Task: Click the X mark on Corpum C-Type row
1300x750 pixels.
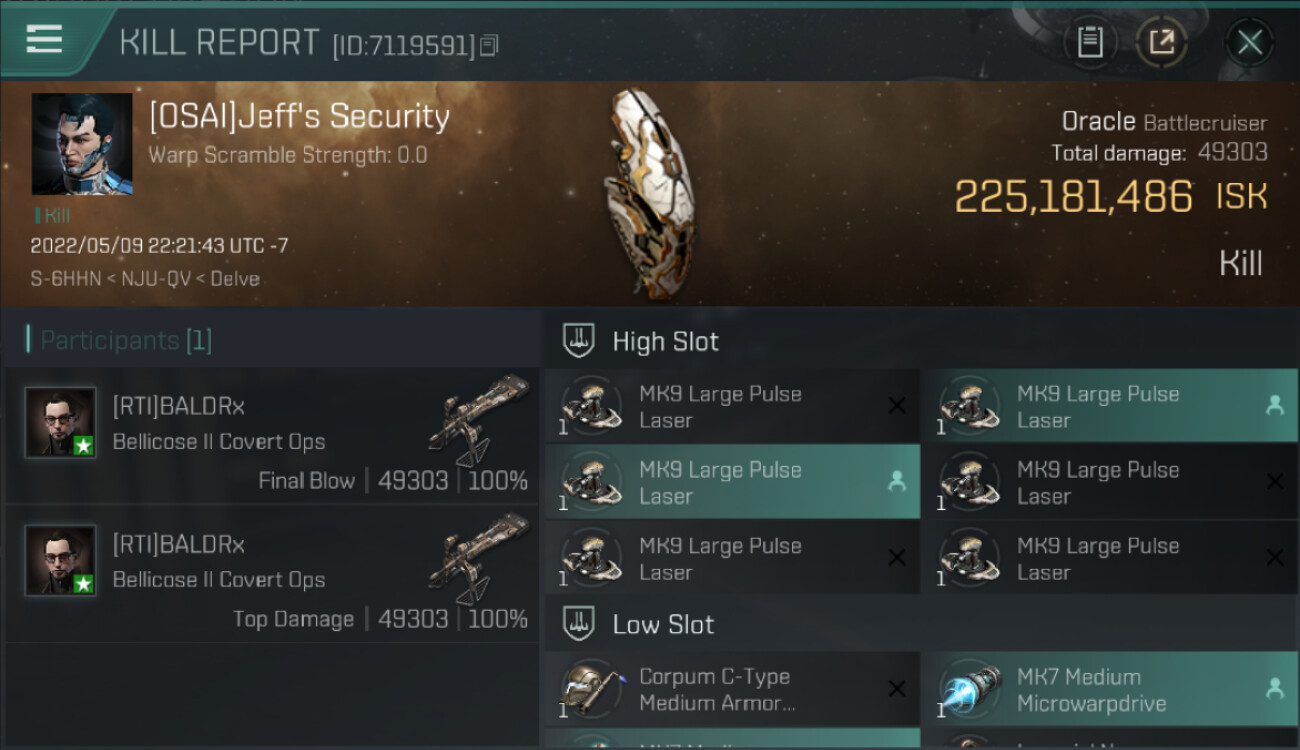Action: 897,688
